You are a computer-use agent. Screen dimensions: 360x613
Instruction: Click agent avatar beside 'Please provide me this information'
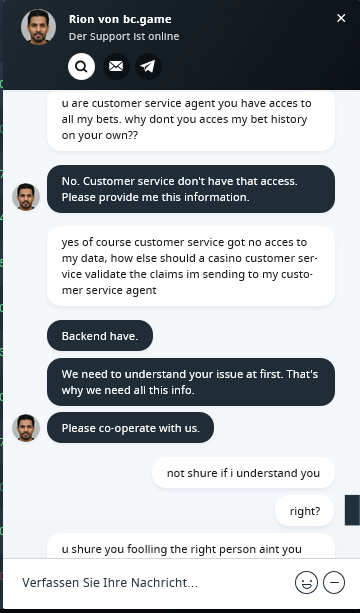pos(26,197)
